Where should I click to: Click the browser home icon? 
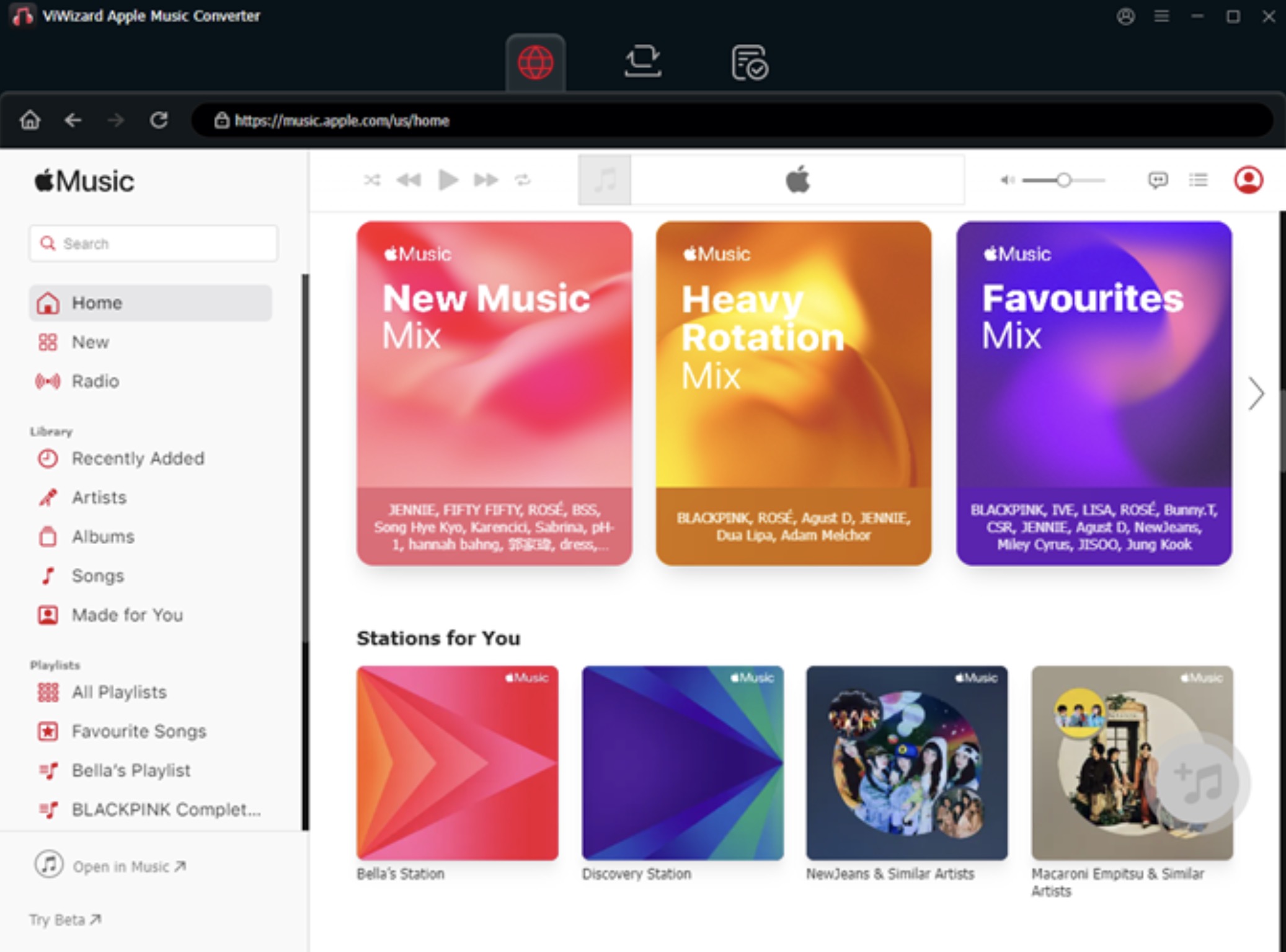click(x=30, y=120)
